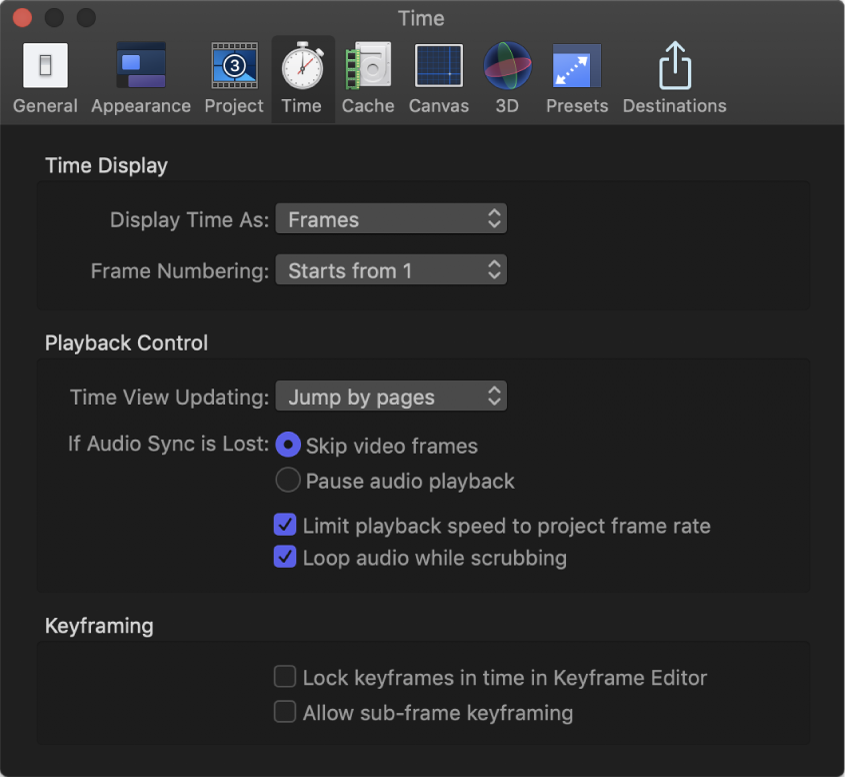846x777 pixels.
Task: Enable Lock keyframes in time in Keyframe Editor
Action: click(285, 677)
